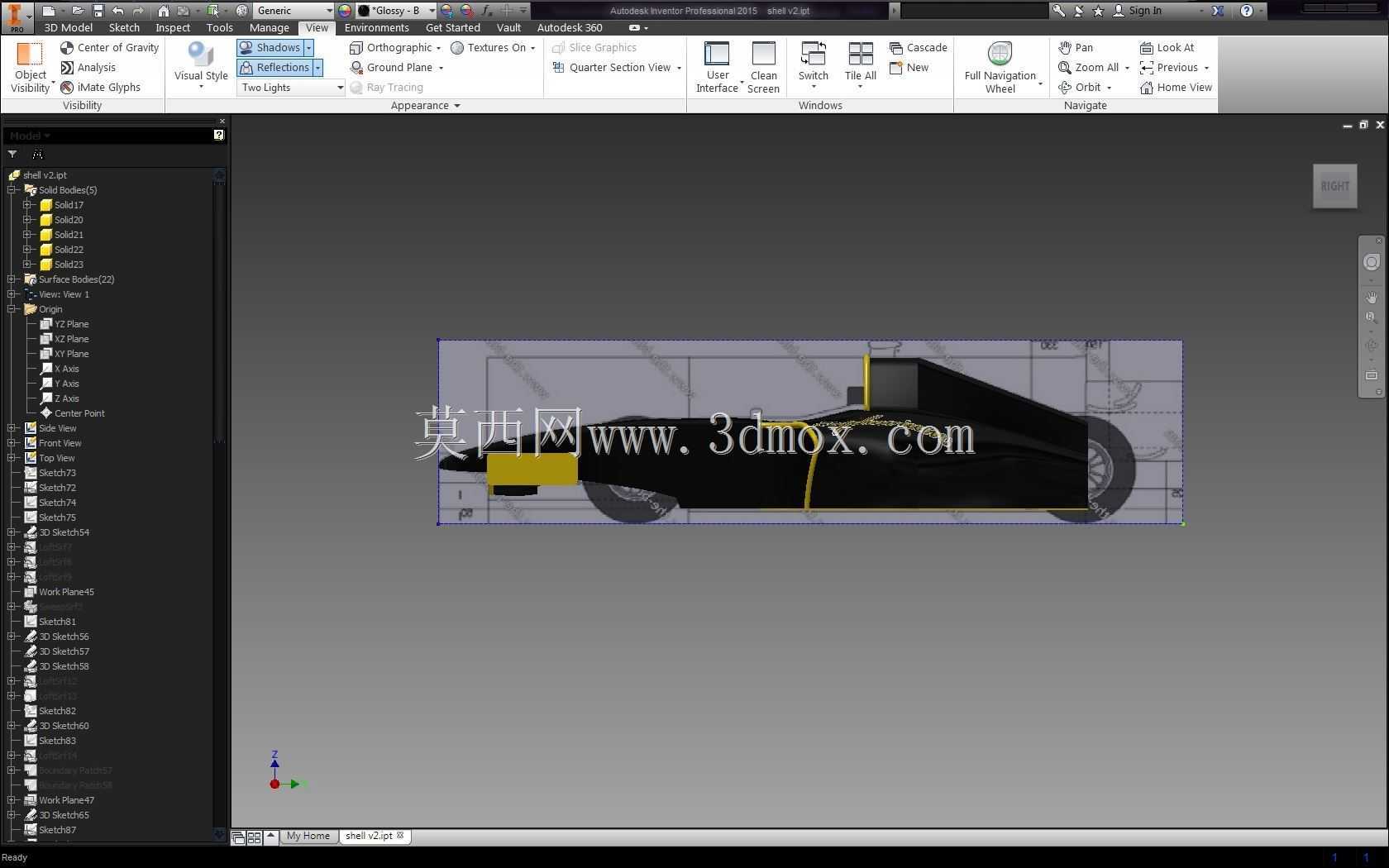Open a New window
This screenshot has height=868, width=1389.
[909, 68]
